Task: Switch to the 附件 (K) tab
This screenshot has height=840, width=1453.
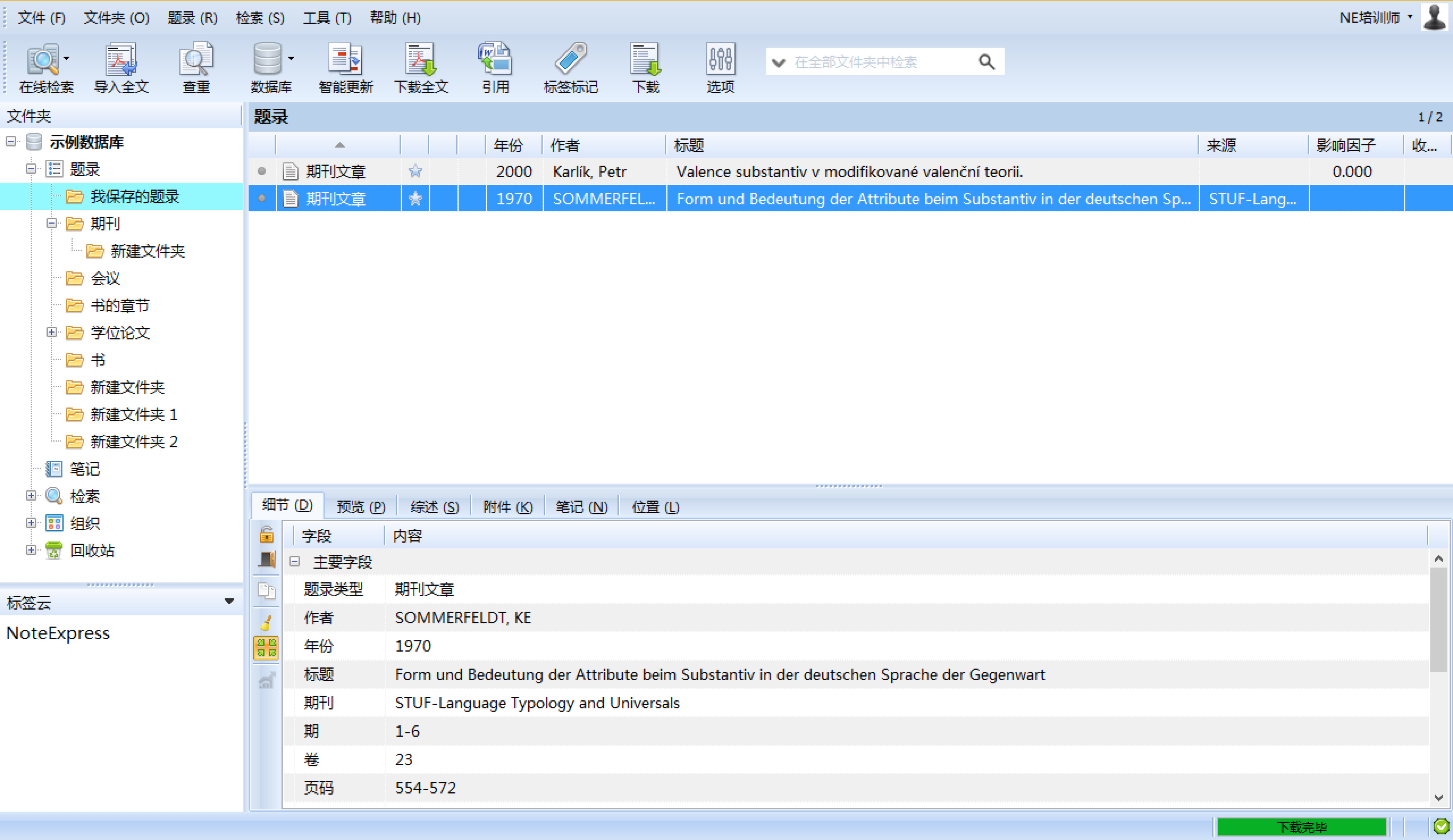Action: click(x=508, y=507)
